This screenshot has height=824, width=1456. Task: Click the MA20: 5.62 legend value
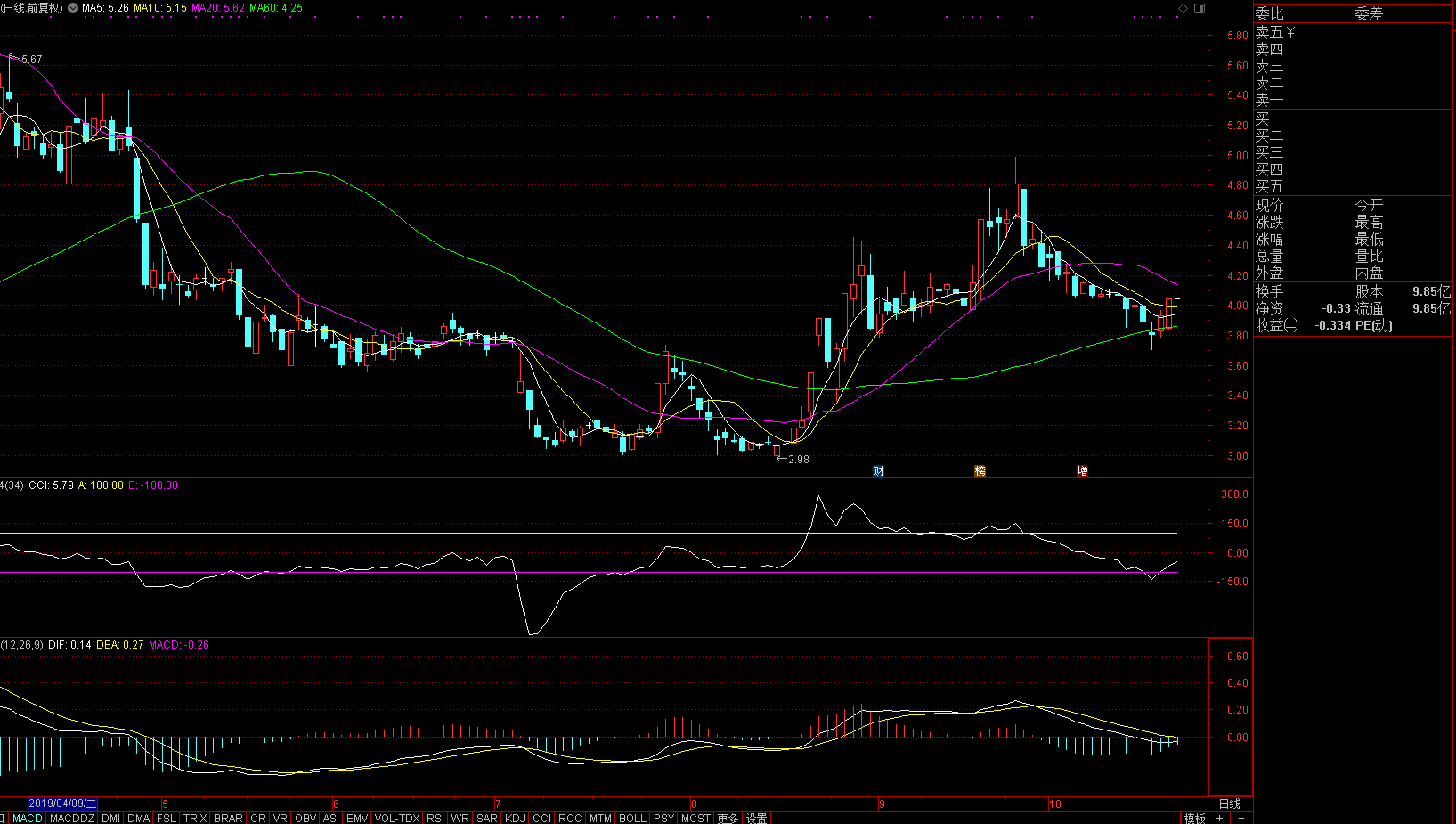pos(218,8)
